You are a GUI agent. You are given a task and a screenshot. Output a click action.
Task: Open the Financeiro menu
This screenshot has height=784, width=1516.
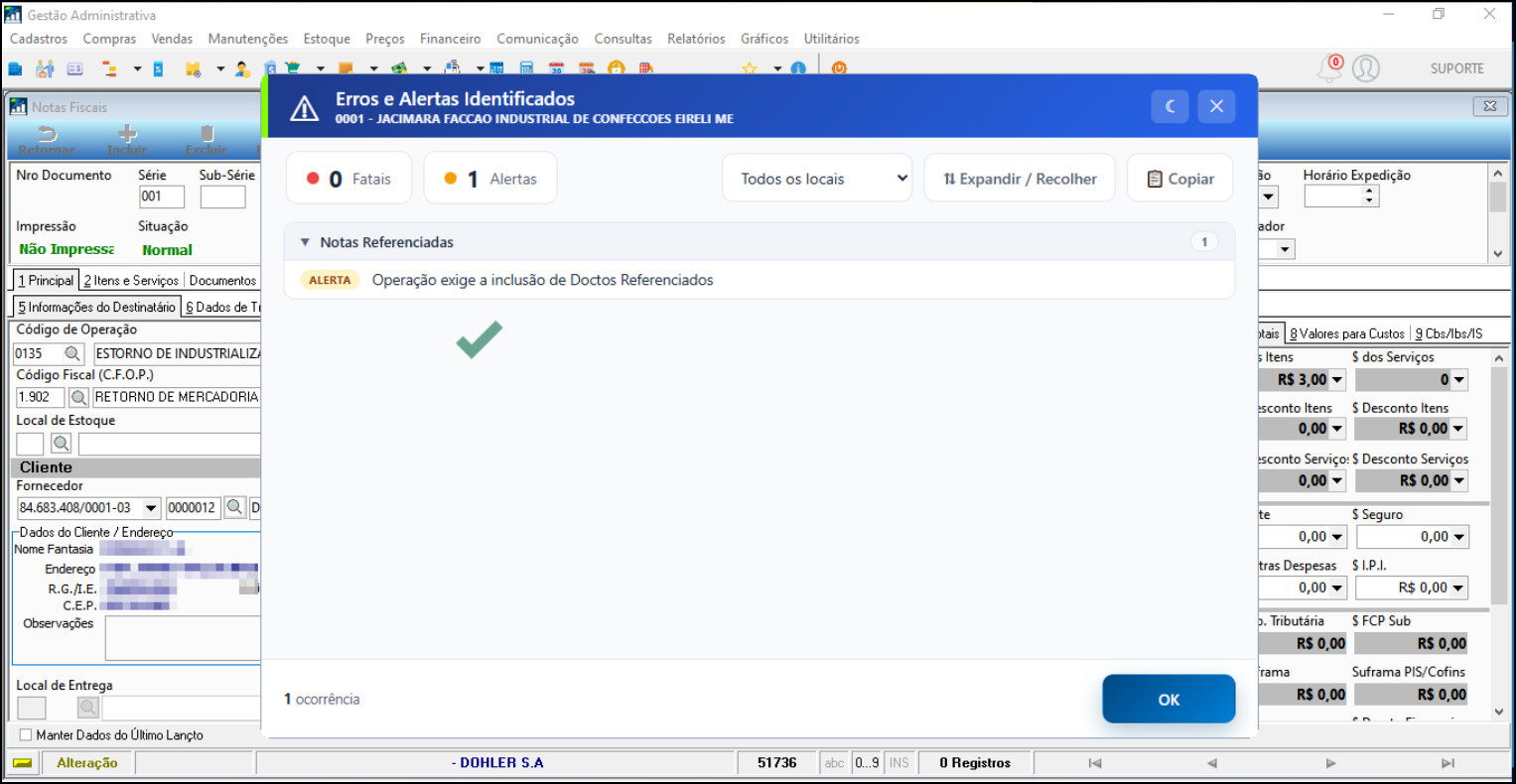[x=450, y=39]
